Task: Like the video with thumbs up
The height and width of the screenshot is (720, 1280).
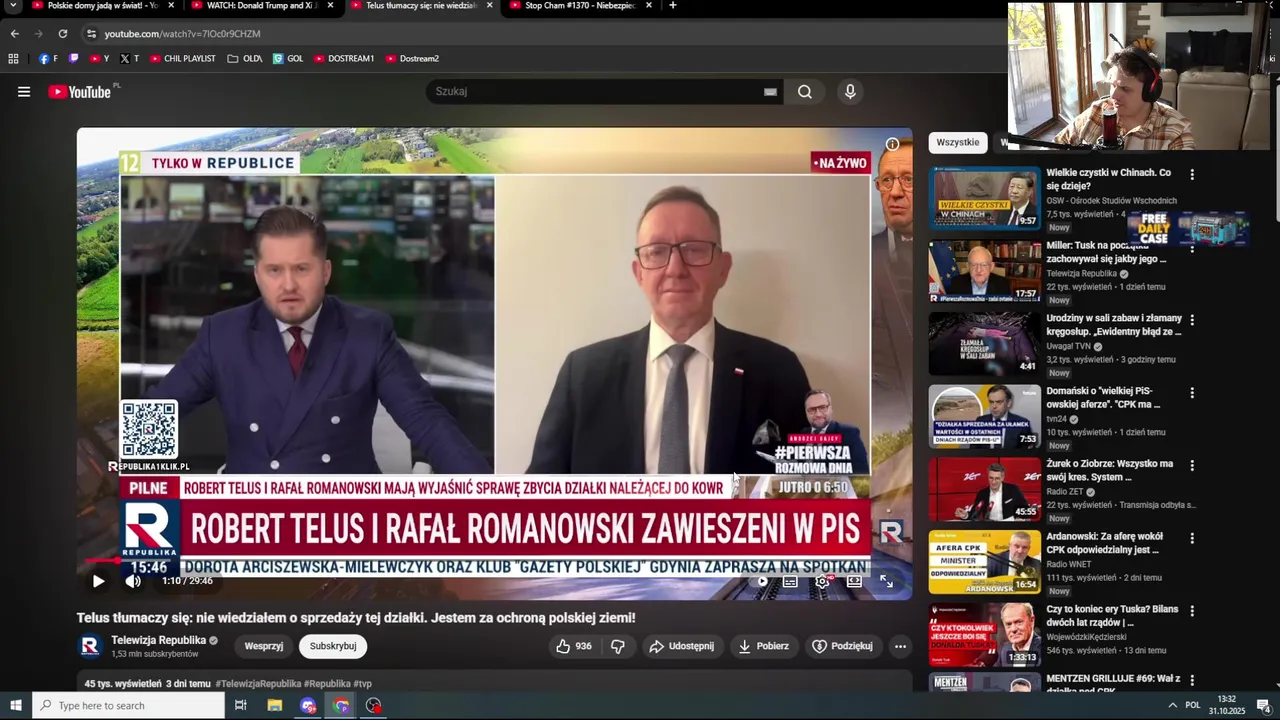Action: coord(574,646)
